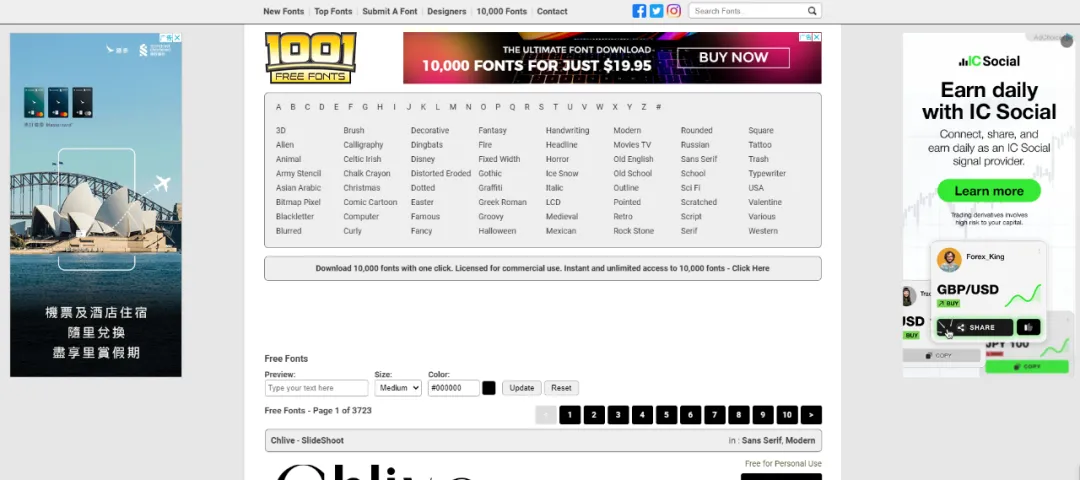Open the Twitter icon link
Viewport: 1080px width, 480px height.
coord(656,11)
